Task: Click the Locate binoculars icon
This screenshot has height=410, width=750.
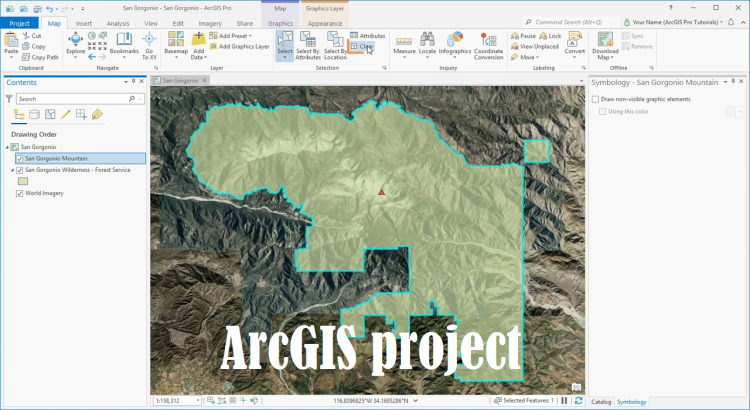Action: 427,39
